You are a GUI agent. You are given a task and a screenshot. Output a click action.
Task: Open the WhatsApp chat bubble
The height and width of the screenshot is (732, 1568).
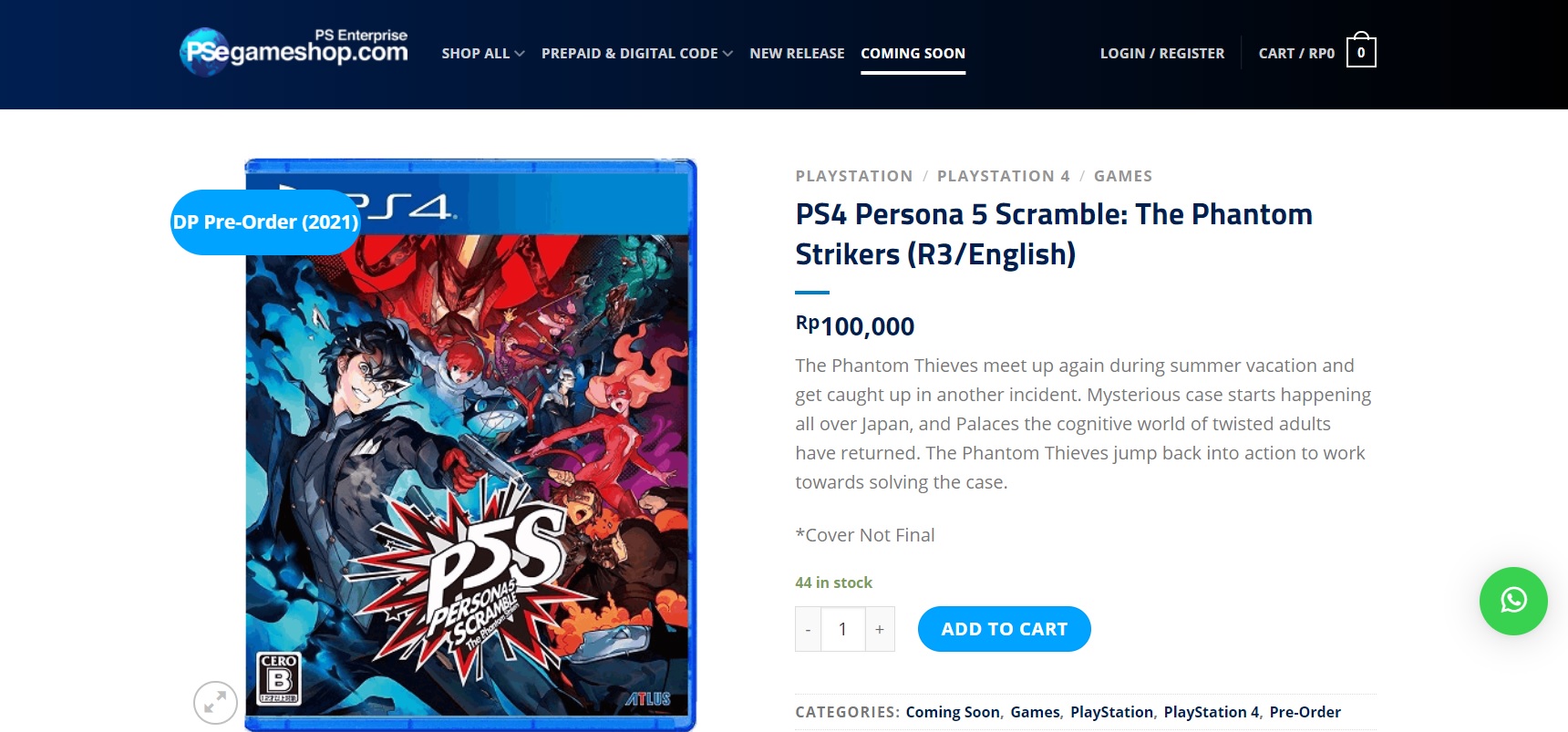tap(1513, 602)
